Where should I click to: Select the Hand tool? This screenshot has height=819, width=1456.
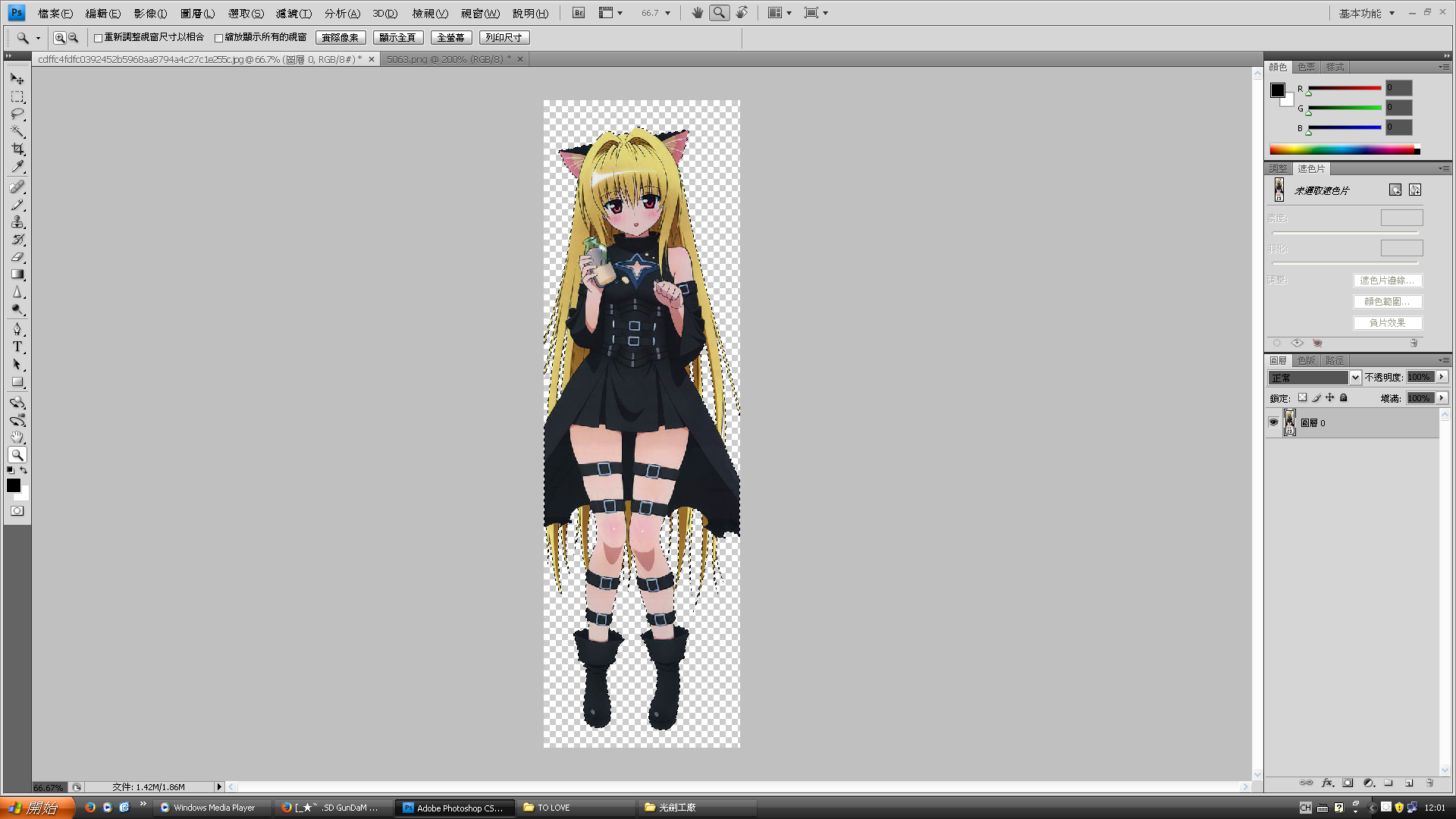click(17, 437)
